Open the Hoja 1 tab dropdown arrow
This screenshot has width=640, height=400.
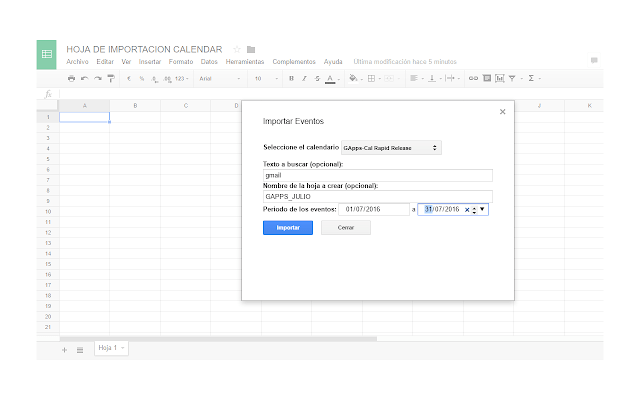122,348
